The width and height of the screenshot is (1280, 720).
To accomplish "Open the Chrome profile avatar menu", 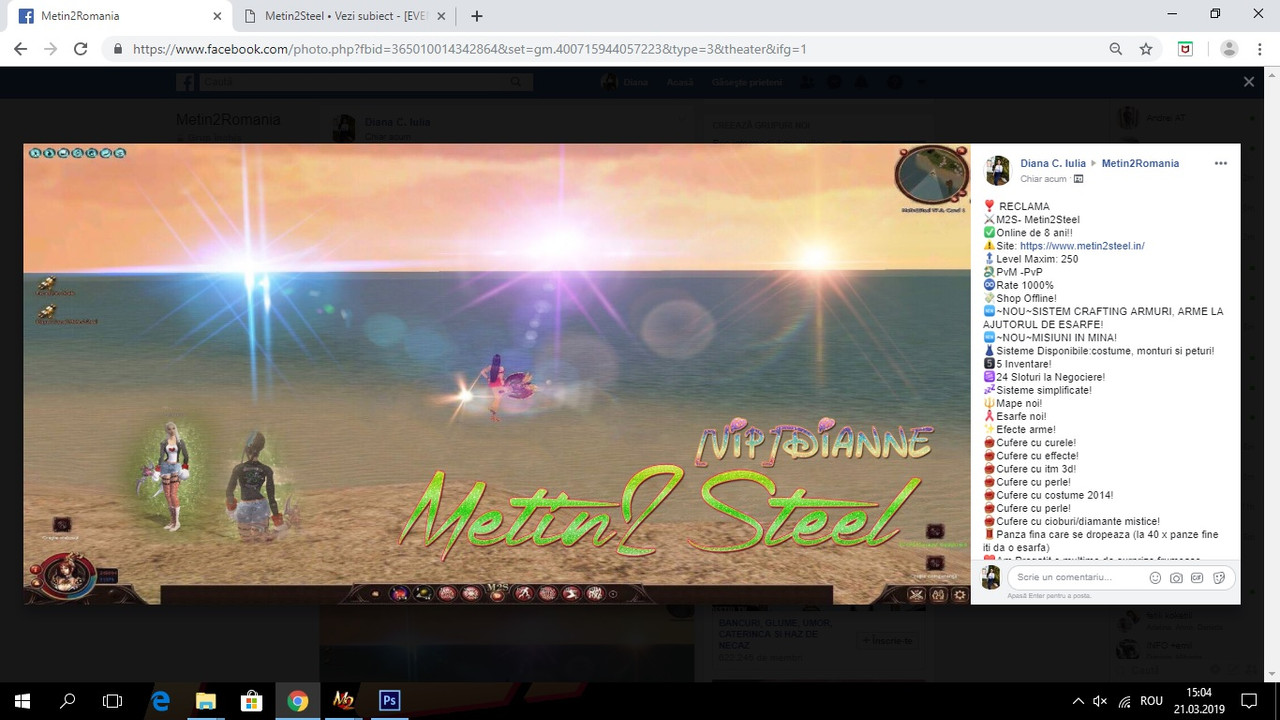I will pyautogui.click(x=1229, y=49).
